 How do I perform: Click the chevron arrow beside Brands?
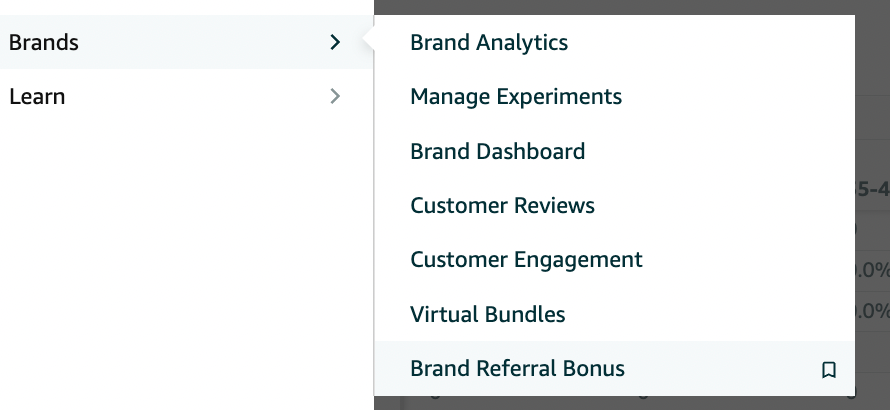coord(335,42)
